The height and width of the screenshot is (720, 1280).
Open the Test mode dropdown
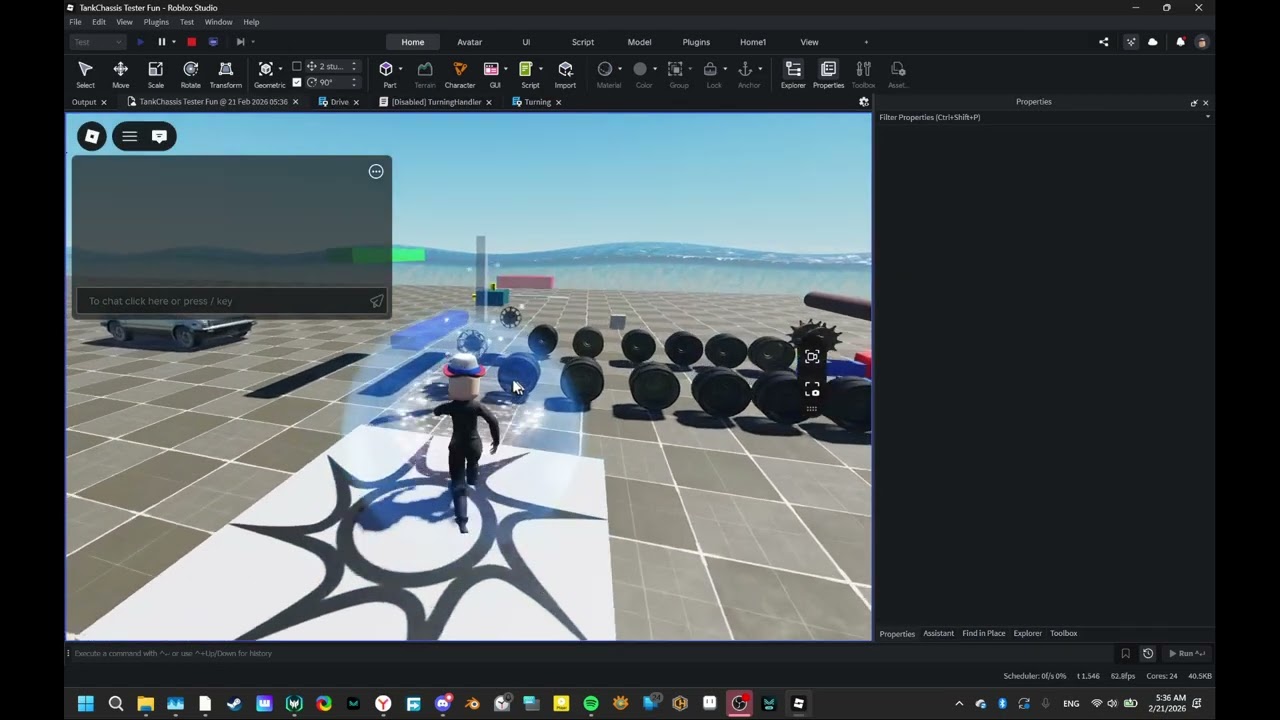click(97, 42)
